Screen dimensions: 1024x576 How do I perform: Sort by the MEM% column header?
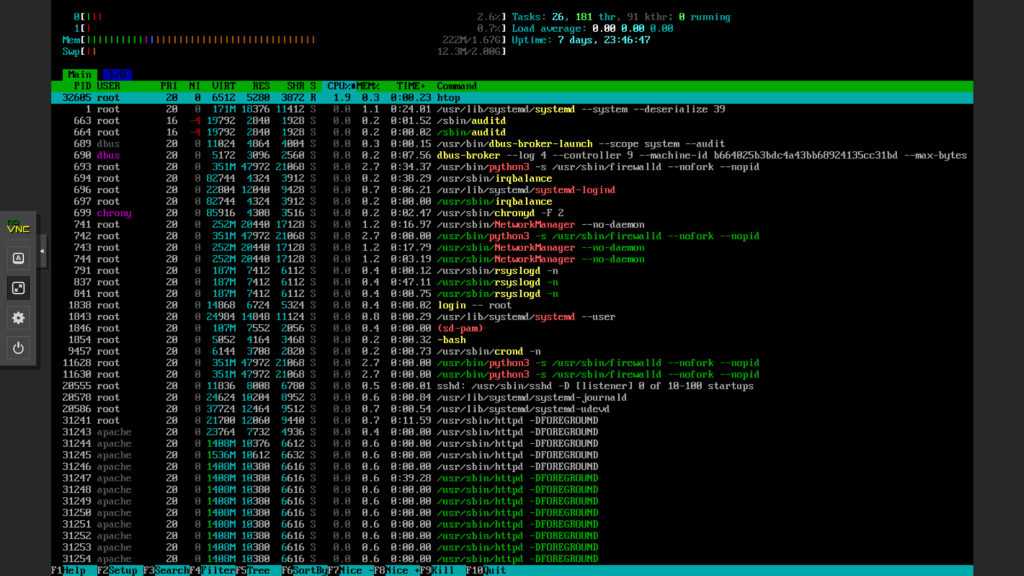pyautogui.click(x=368, y=86)
